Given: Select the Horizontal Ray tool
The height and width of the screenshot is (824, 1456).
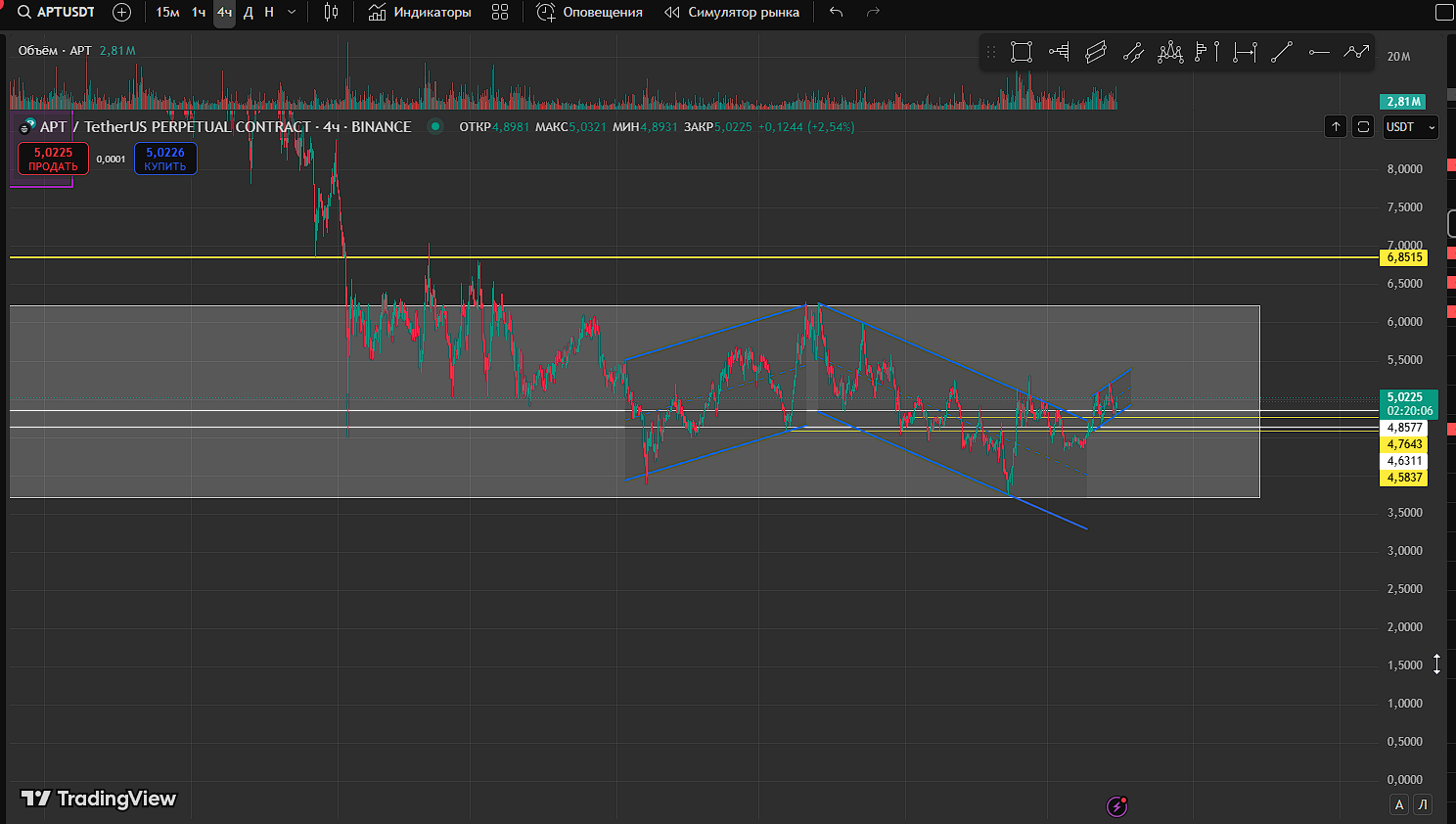Looking at the screenshot, I should (x=1319, y=52).
